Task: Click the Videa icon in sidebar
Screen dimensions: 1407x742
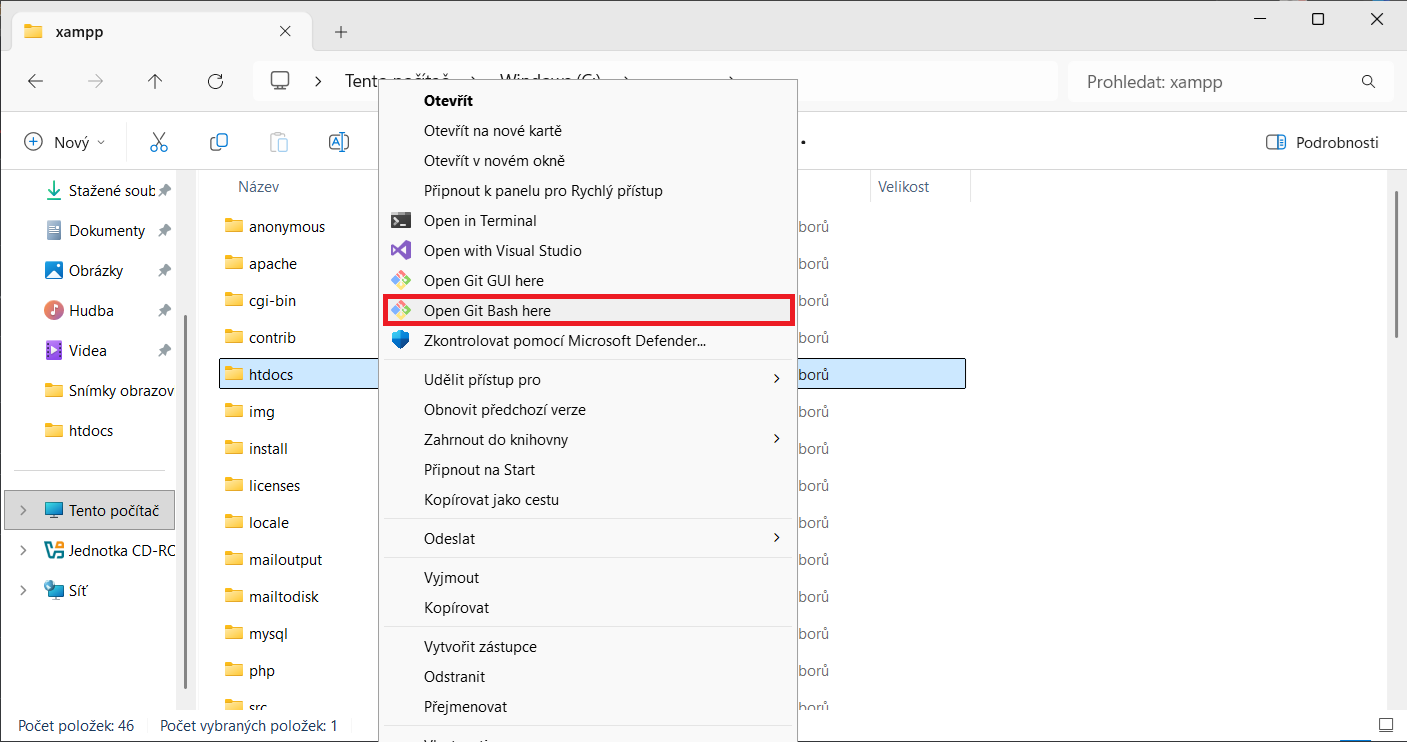Action: tap(54, 350)
